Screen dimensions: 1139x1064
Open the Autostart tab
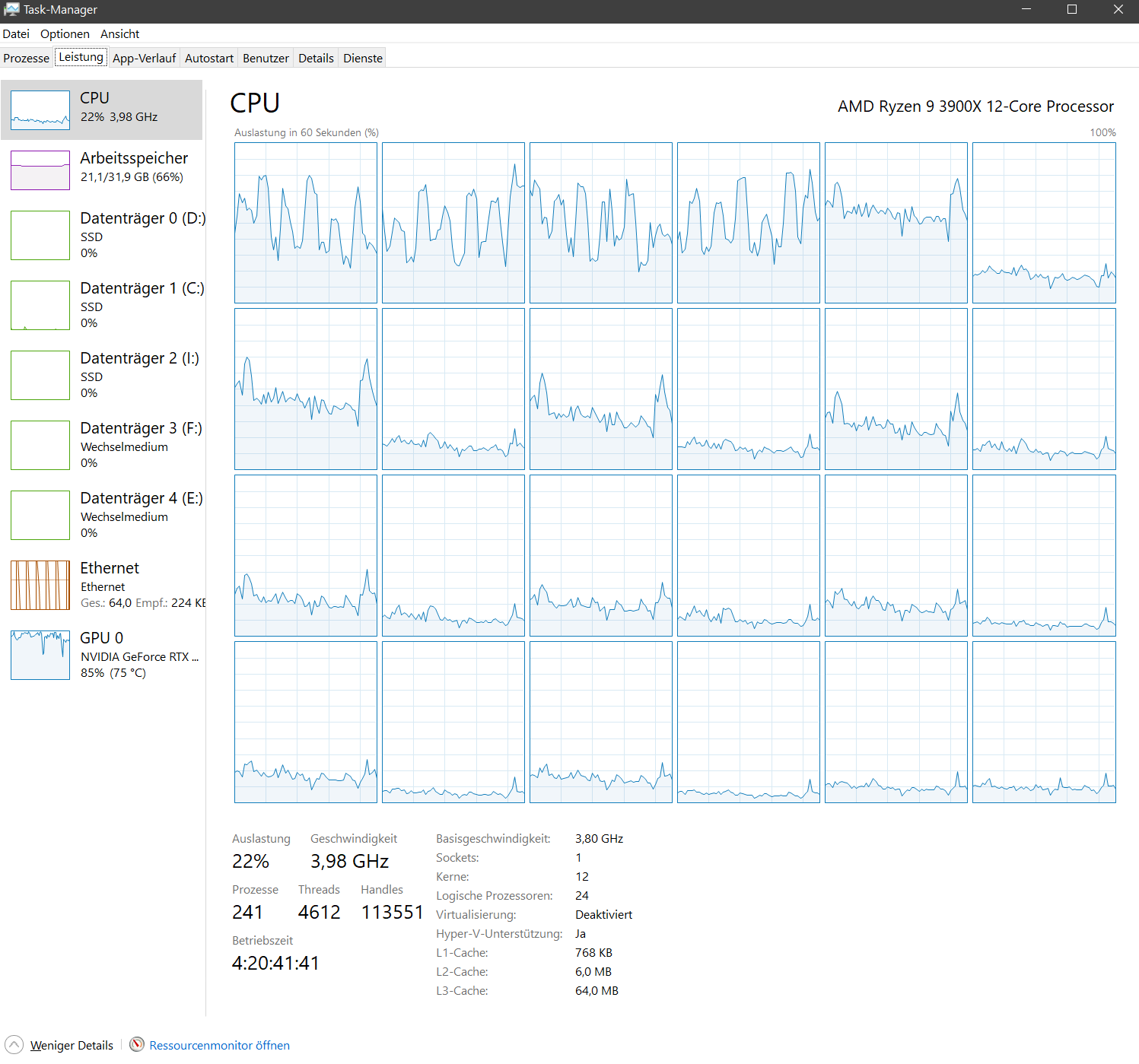point(209,58)
